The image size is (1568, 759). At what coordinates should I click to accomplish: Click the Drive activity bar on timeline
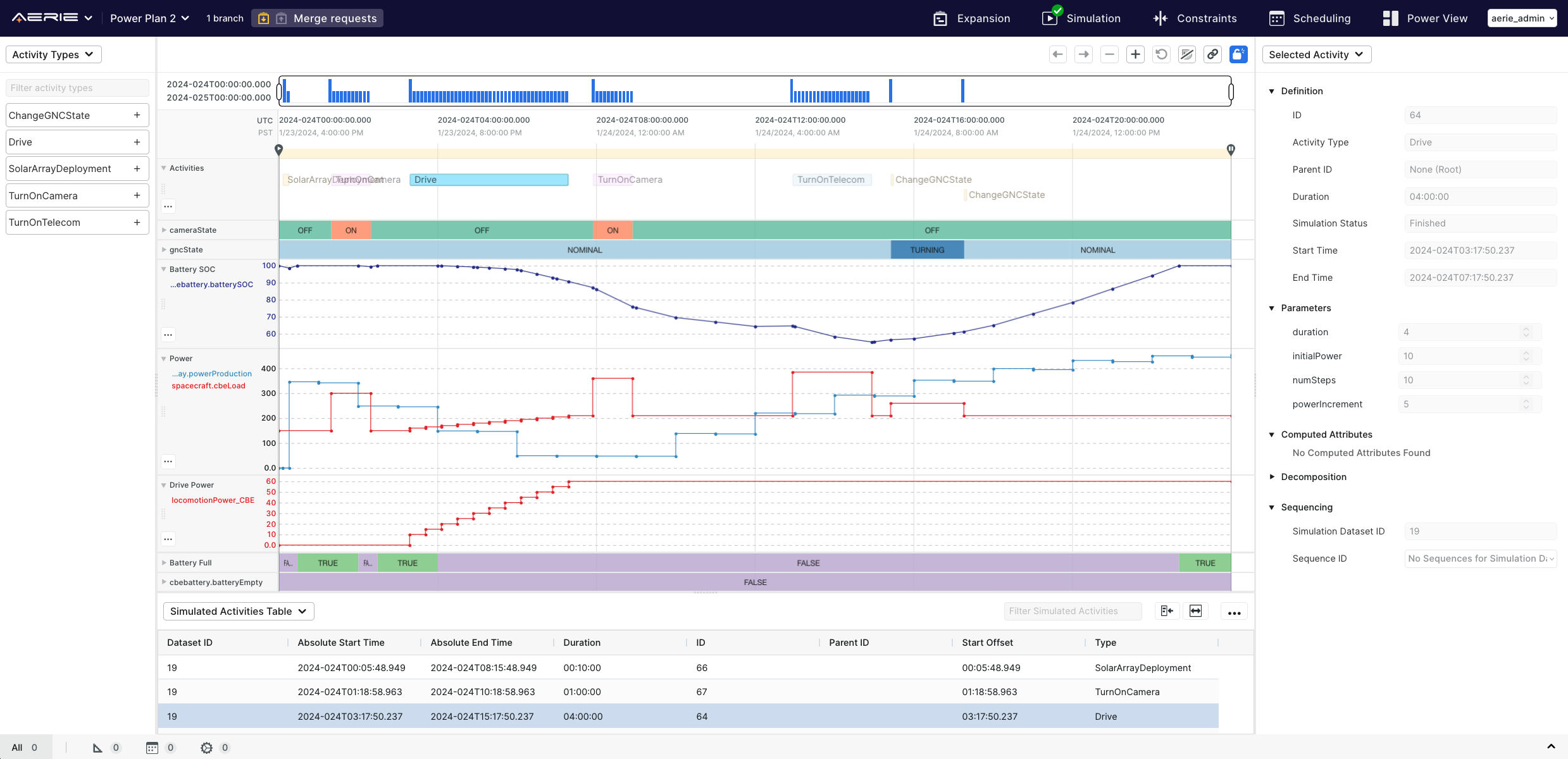490,179
